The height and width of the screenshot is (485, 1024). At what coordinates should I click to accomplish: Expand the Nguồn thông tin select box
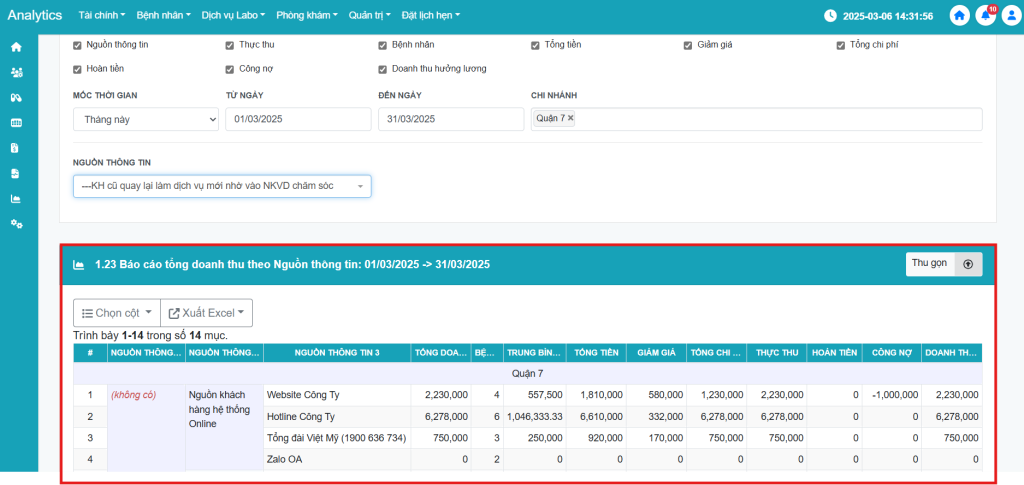pyautogui.click(x=222, y=186)
